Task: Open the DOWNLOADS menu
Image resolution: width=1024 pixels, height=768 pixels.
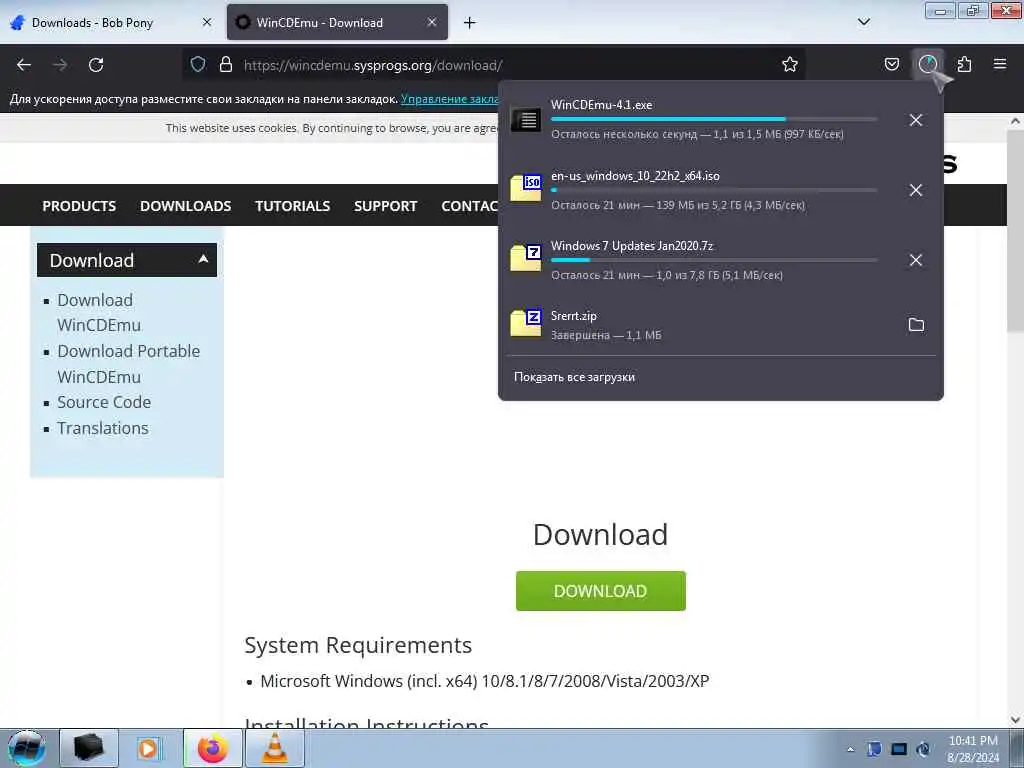Action: coord(185,206)
